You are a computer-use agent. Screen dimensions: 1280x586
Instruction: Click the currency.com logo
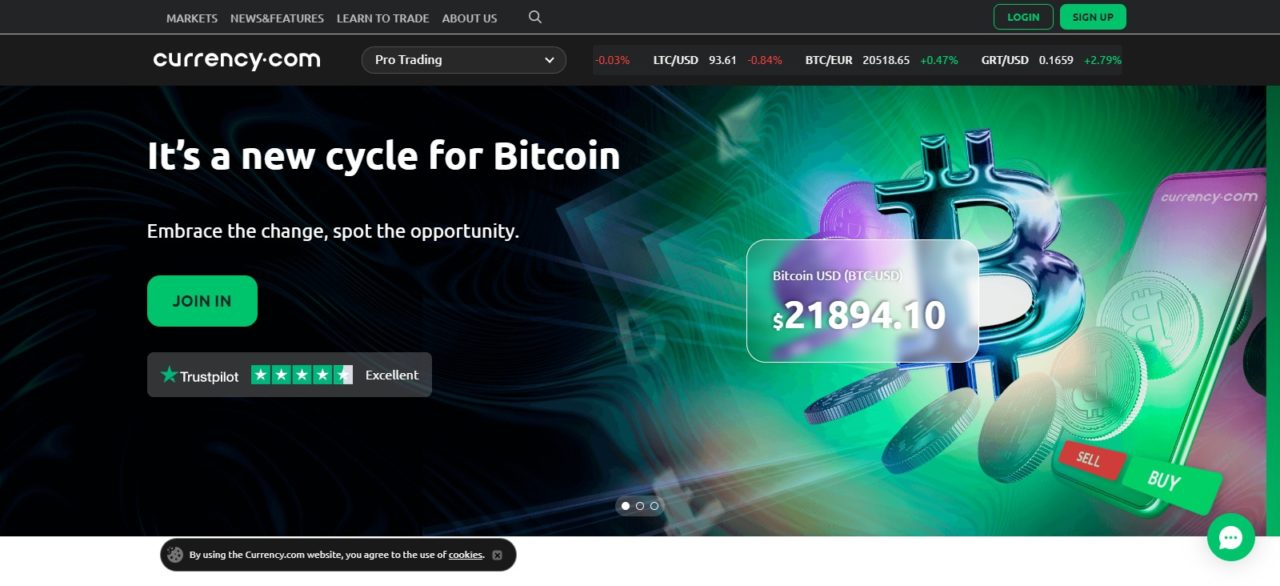[x=237, y=60]
